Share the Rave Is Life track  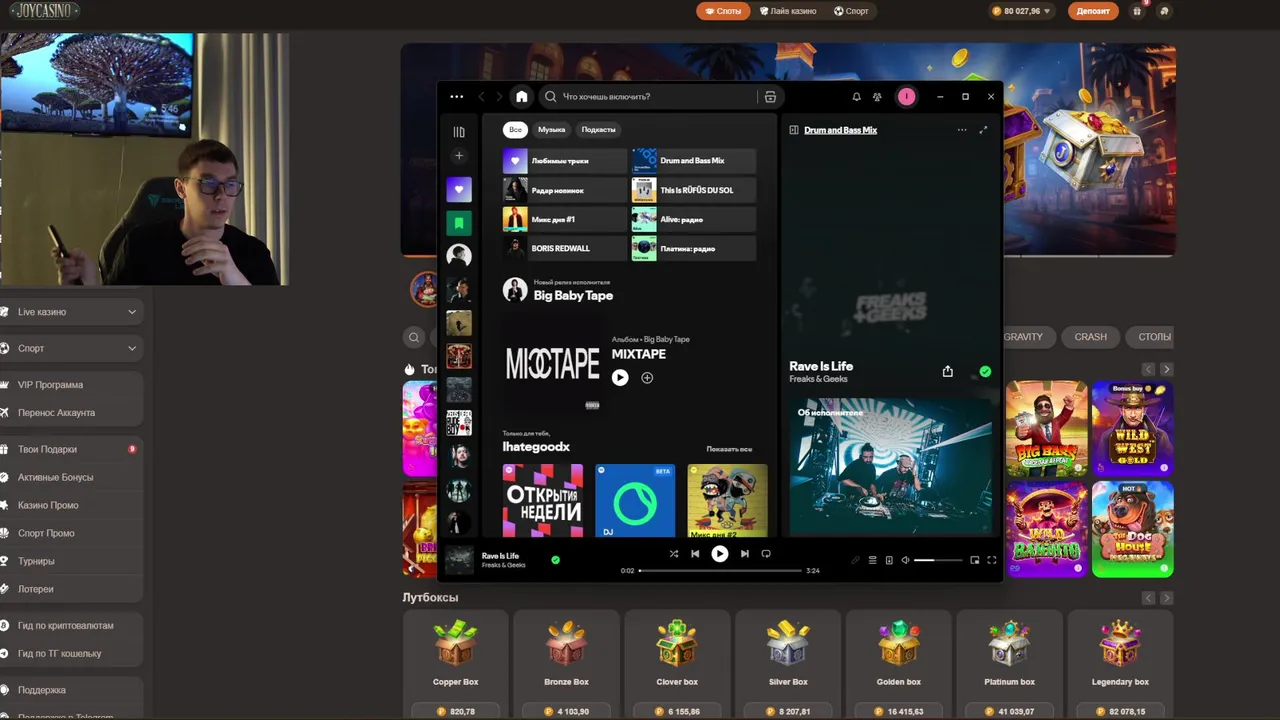click(x=948, y=371)
